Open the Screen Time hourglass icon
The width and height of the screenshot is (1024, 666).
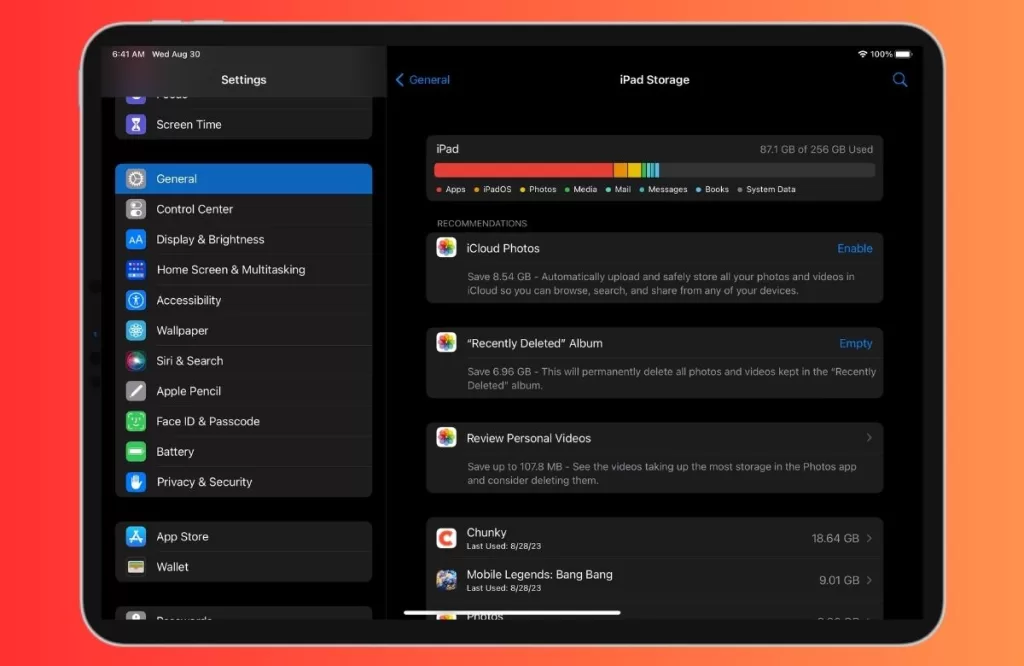pos(136,124)
